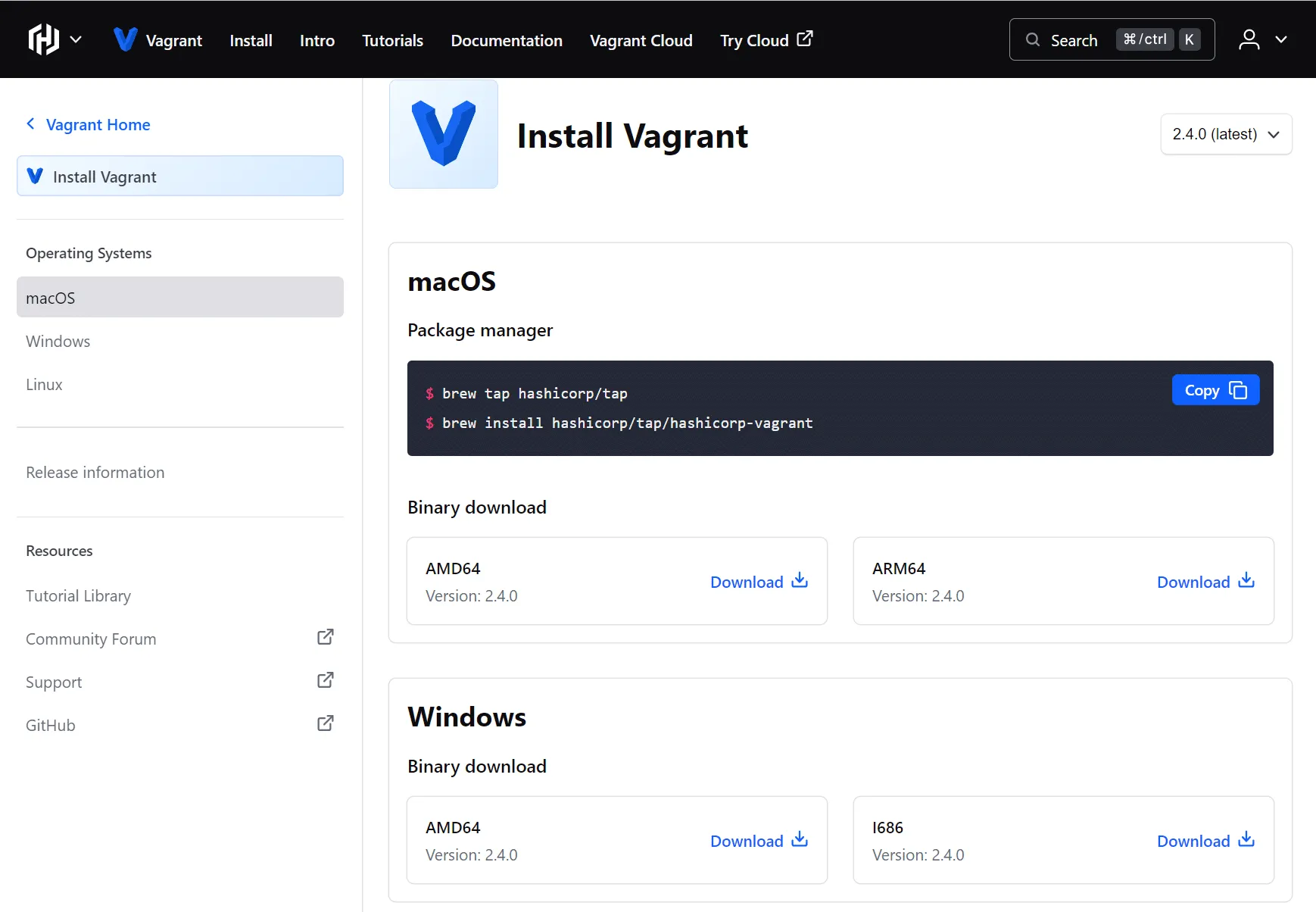Expand the HashiCorp products chevron

[x=76, y=39]
